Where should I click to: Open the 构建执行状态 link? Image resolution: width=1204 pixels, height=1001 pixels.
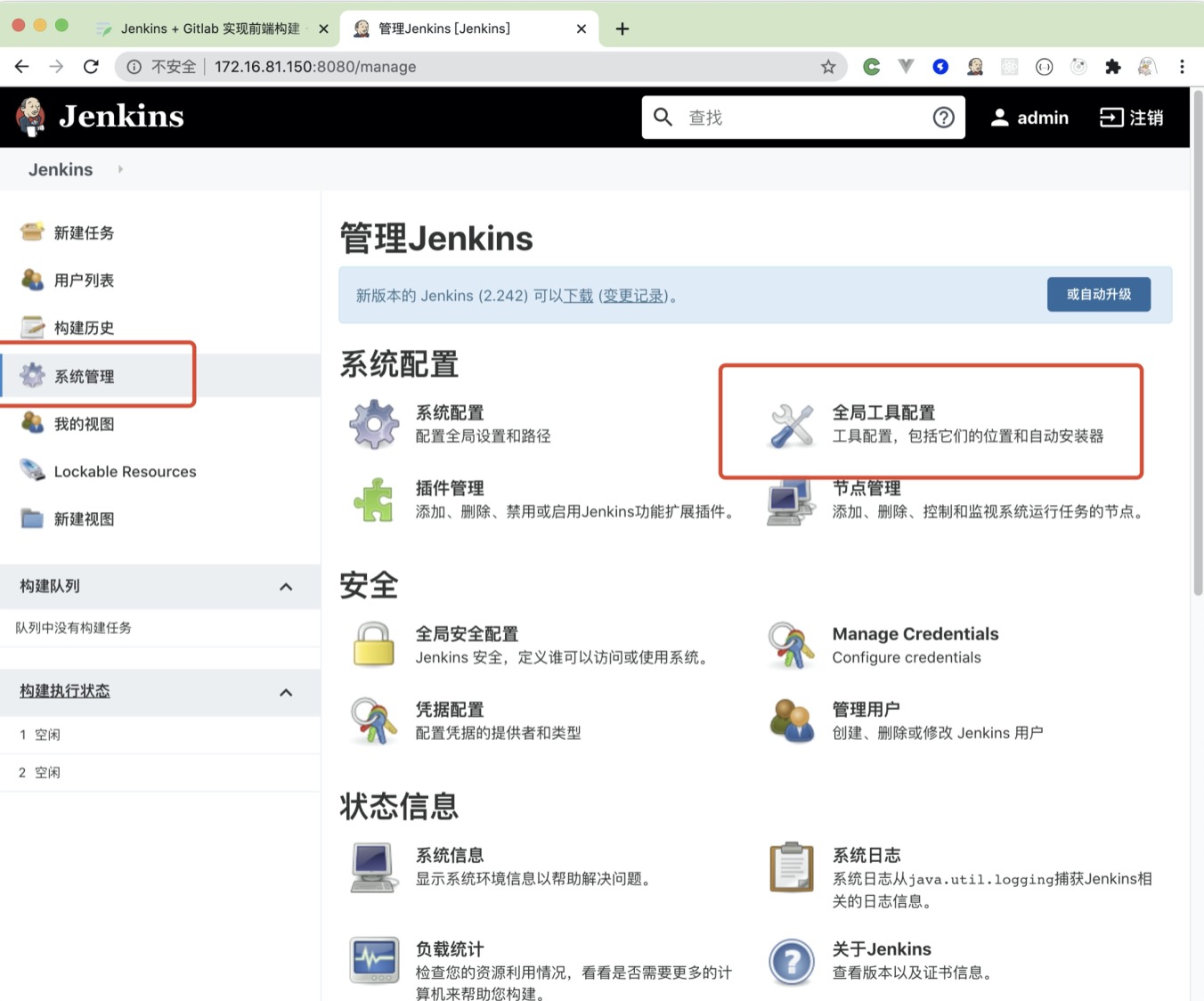tap(65, 691)
